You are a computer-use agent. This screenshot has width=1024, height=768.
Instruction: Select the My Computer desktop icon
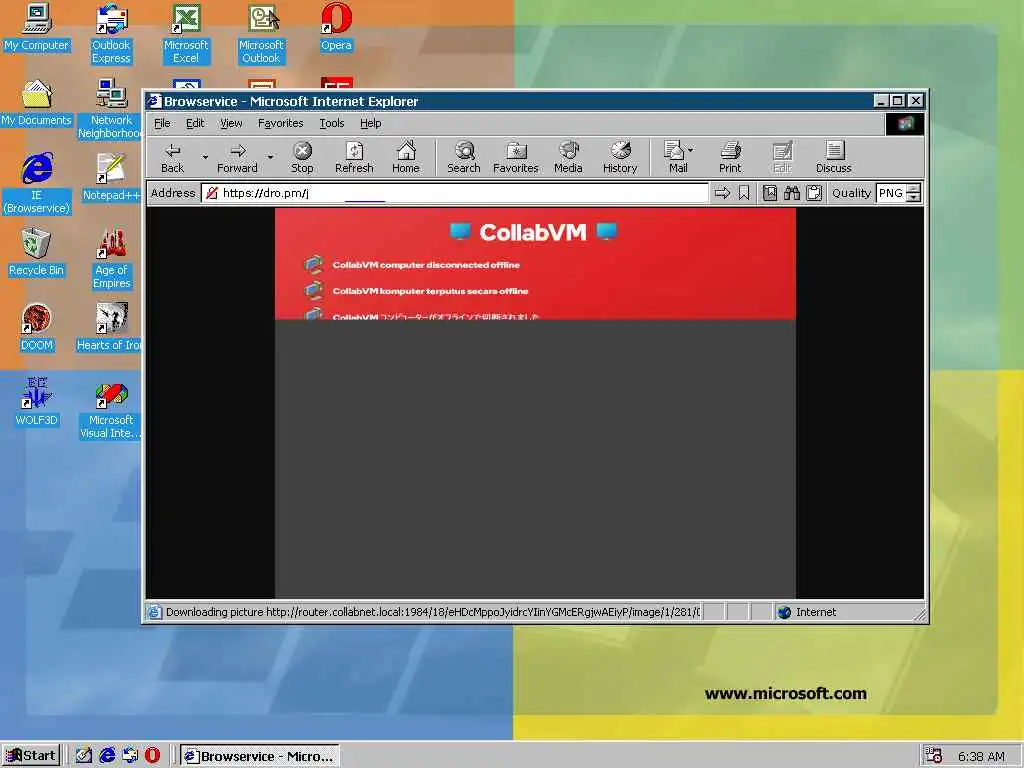36,27
